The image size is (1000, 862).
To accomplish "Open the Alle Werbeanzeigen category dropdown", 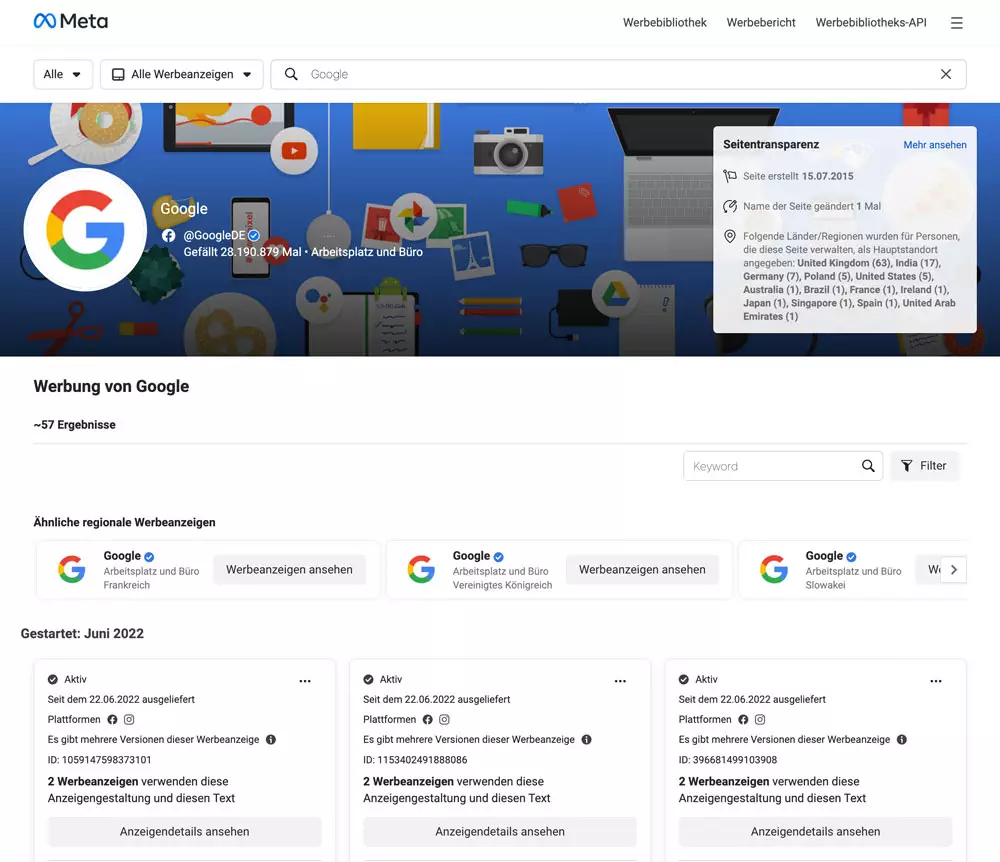I will coord(182,74).
